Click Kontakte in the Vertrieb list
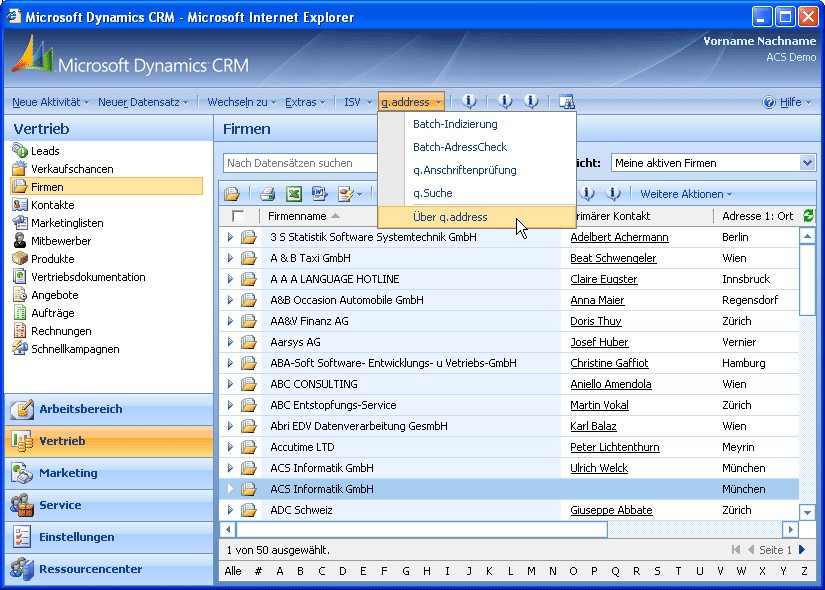825x590 pixels. (53, 205)
